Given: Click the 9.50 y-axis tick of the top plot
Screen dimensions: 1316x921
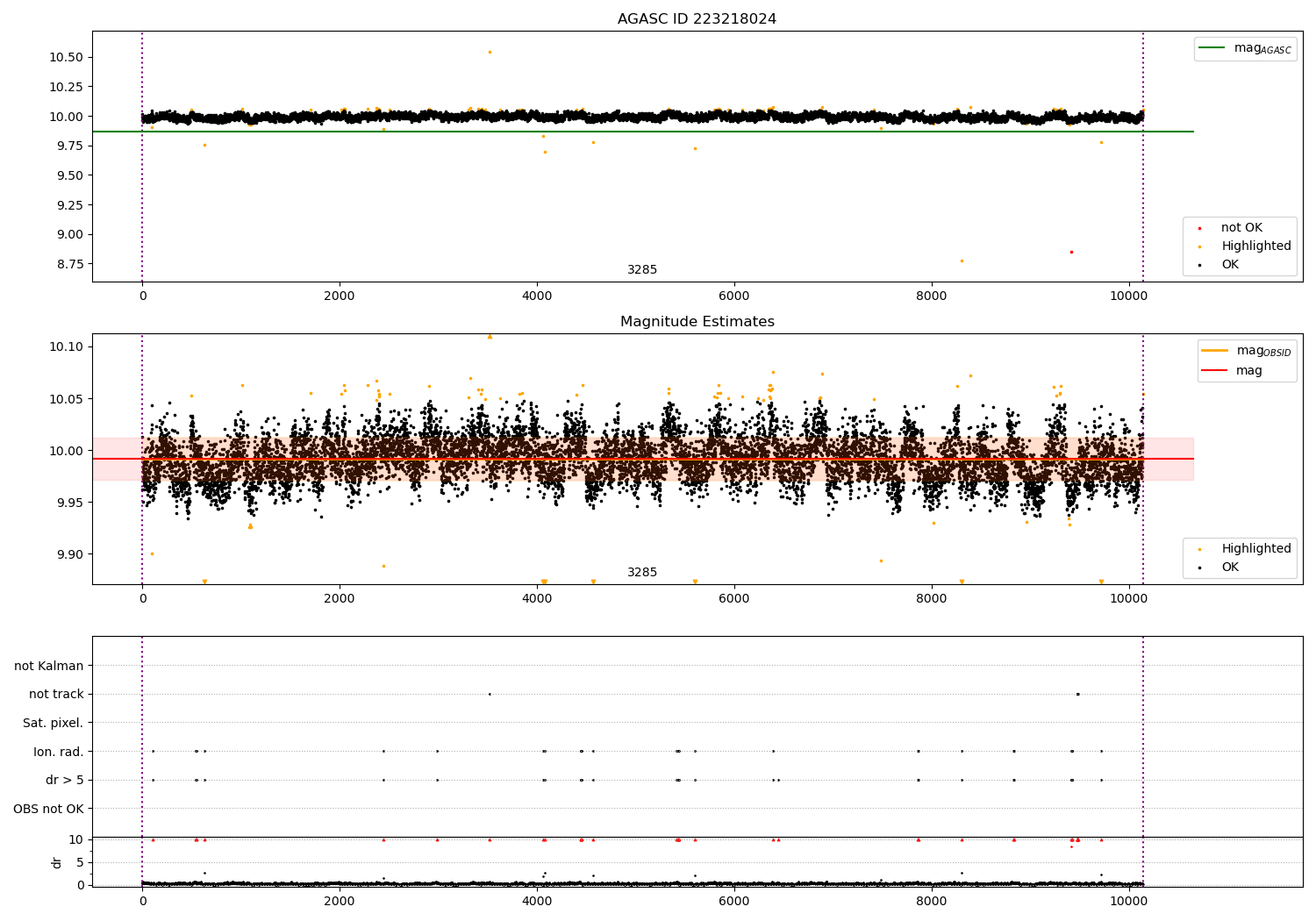Looking at the screenshot, I should (x=70, y=175).
